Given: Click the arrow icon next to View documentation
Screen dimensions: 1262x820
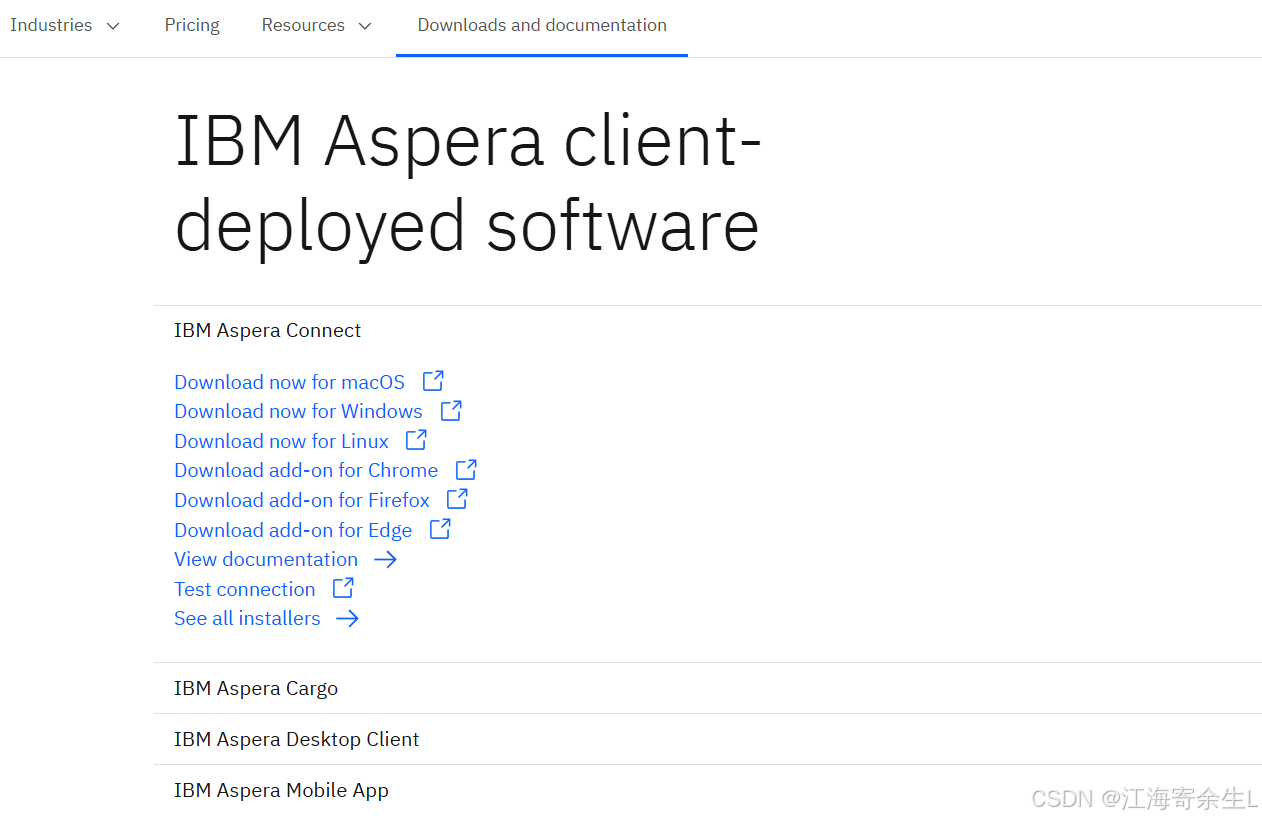Looking at the screenshot, I should point(386,559).
